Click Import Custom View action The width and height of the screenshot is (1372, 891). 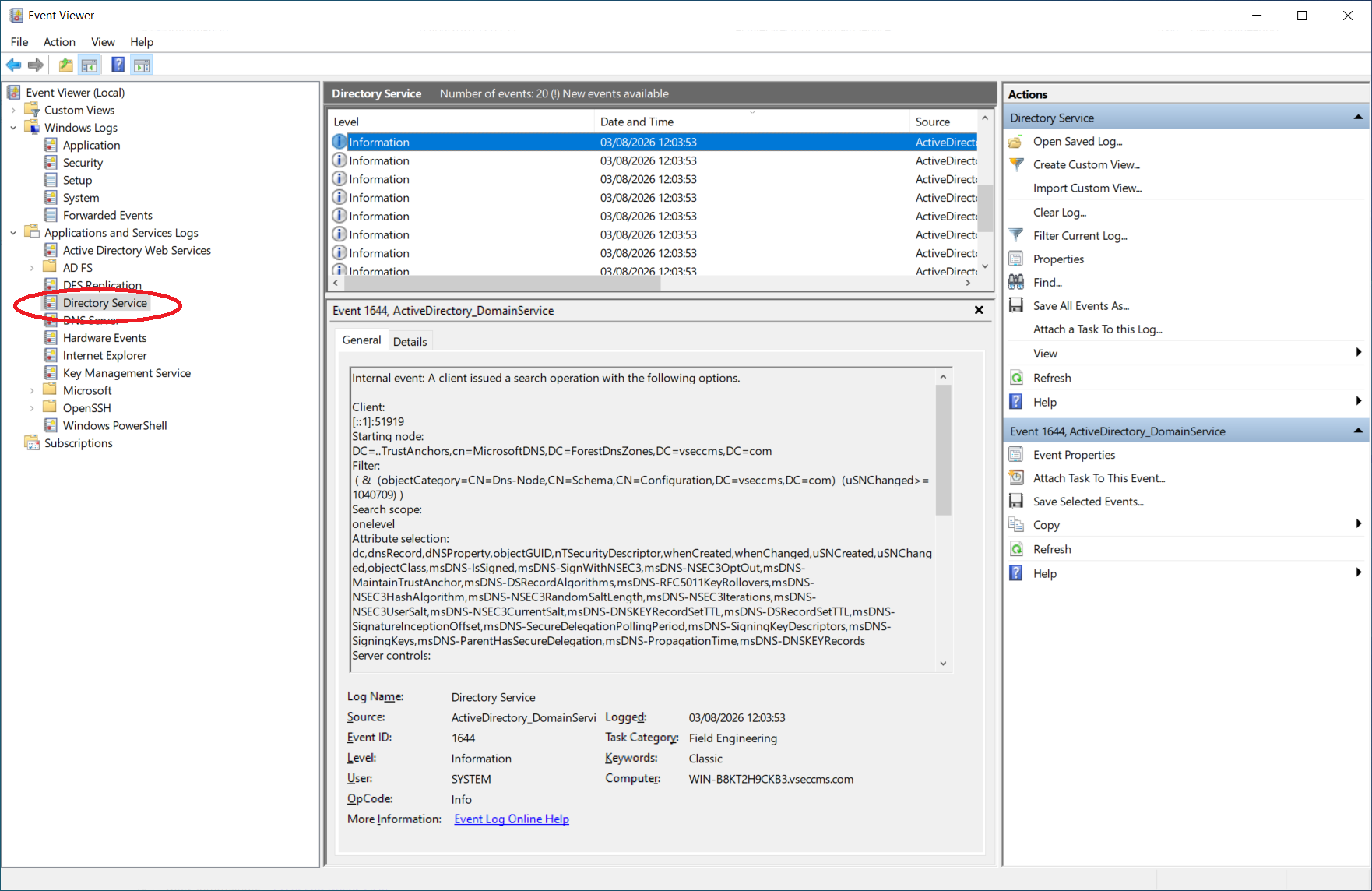(x=1087, y=188)
